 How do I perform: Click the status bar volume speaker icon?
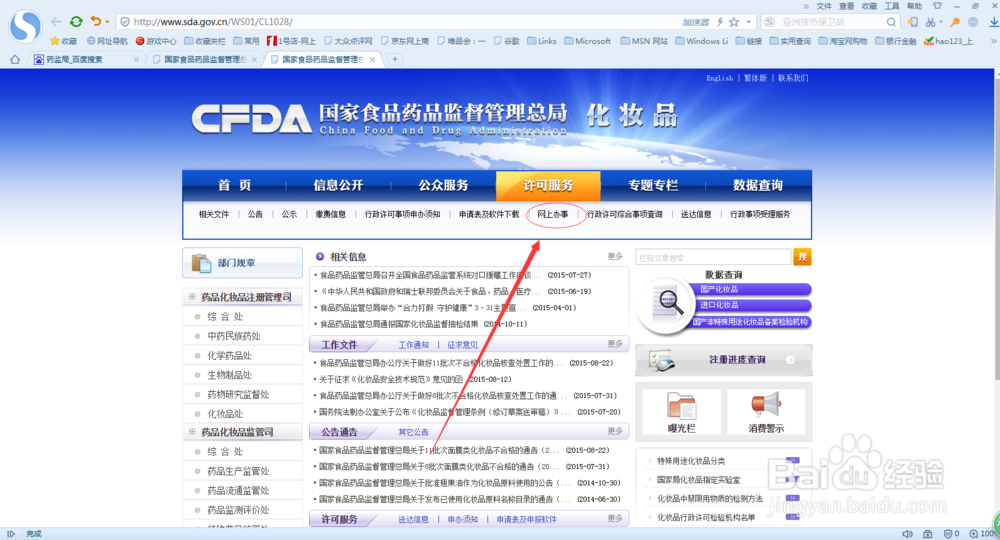click(907, 534)
